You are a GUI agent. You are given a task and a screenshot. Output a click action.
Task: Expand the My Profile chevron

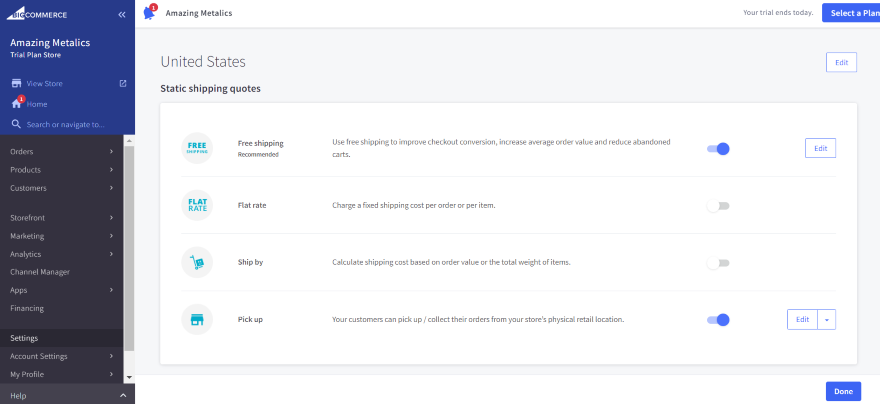(112, 374)
